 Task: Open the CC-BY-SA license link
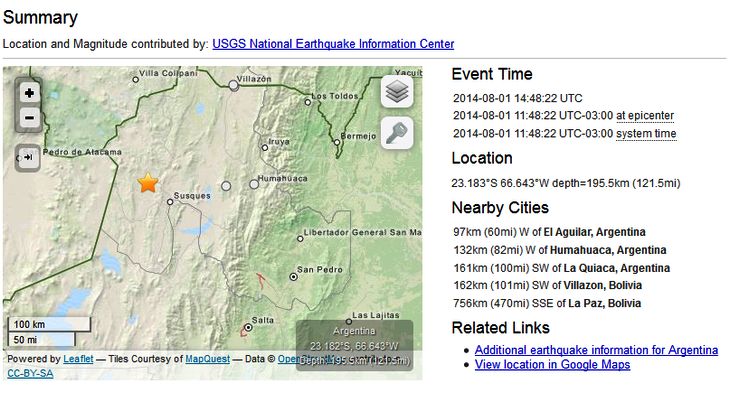coord(30,373)
